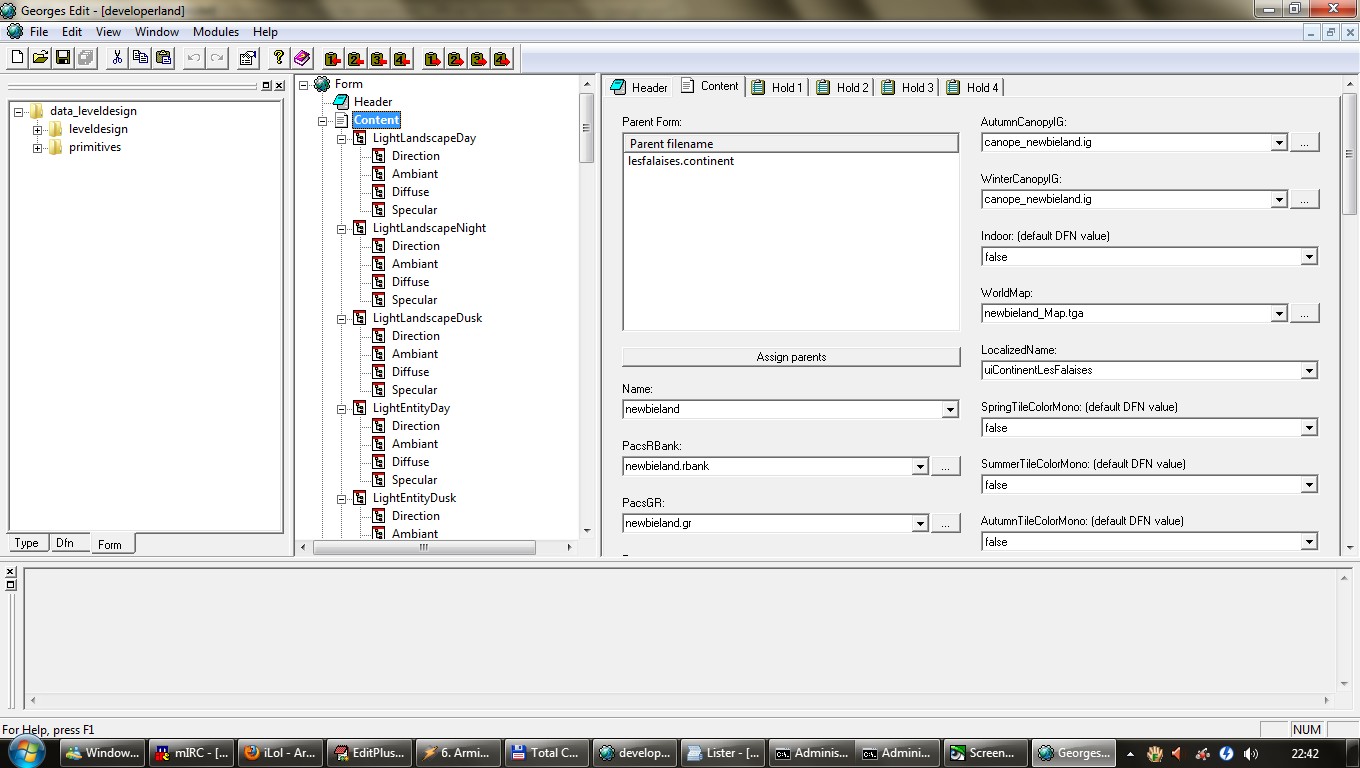Select the LightEntityDay tree item
The width and height of the screenshot is (1360, 768).
[411, 408]
